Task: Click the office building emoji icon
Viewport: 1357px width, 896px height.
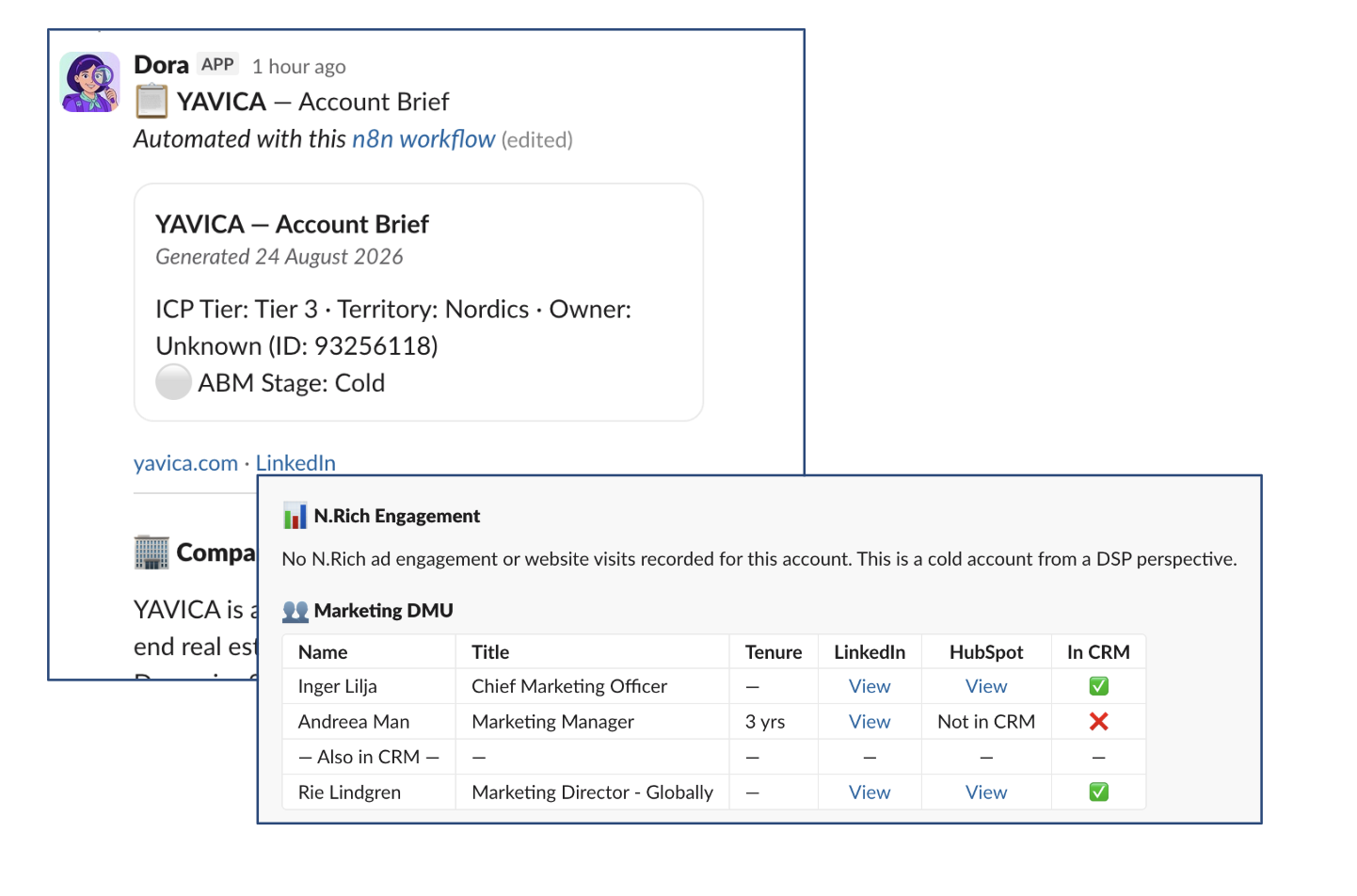Action: pos(152,552)
